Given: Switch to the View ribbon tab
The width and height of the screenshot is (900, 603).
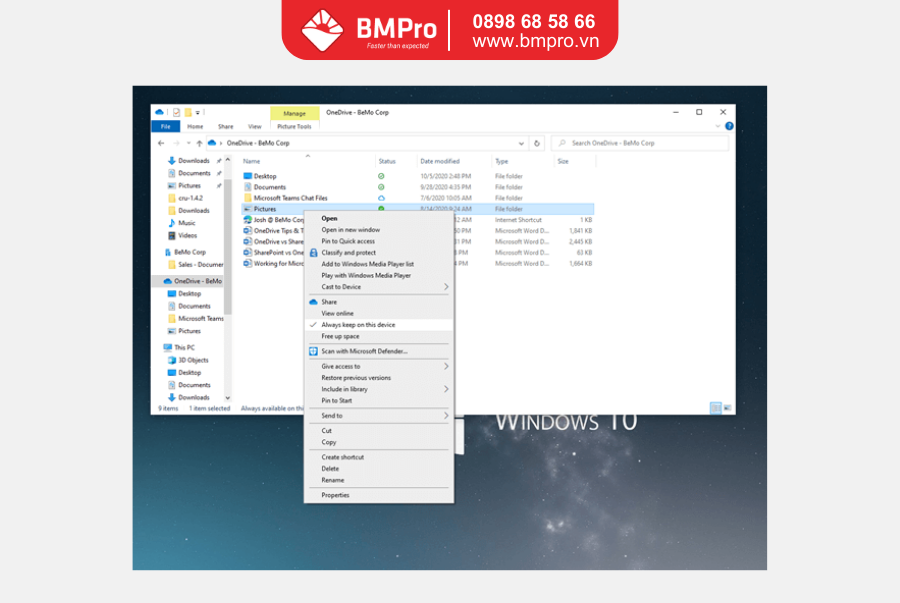Looking at the screenshot, I should click(255, 126).
